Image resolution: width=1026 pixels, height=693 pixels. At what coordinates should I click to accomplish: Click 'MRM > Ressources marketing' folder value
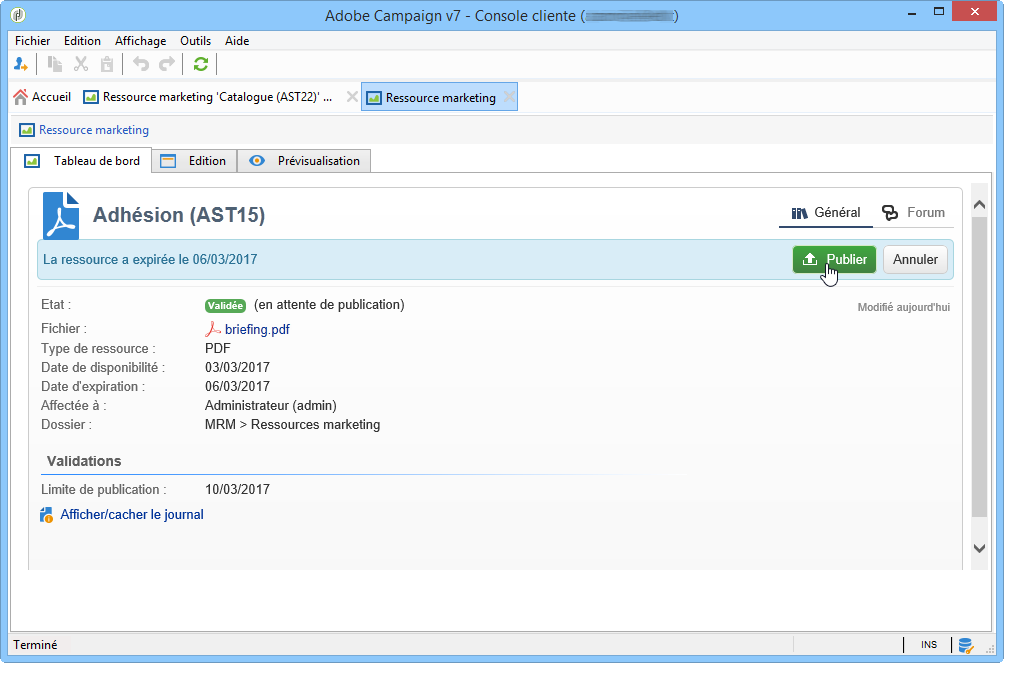[x=292, y=425]
